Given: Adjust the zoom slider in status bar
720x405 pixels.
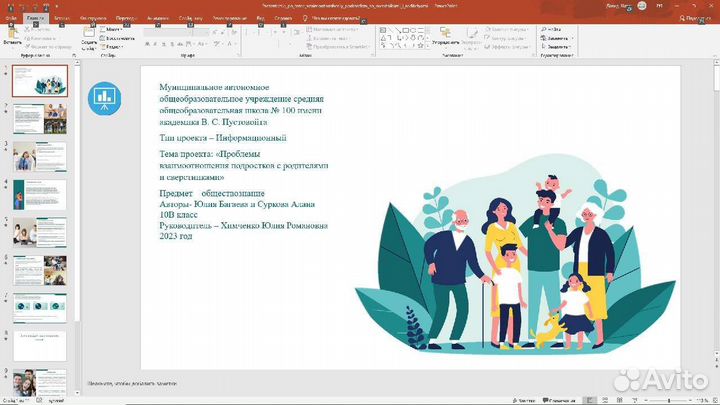Looking at the screenshot, I should [x=669, y=401].
